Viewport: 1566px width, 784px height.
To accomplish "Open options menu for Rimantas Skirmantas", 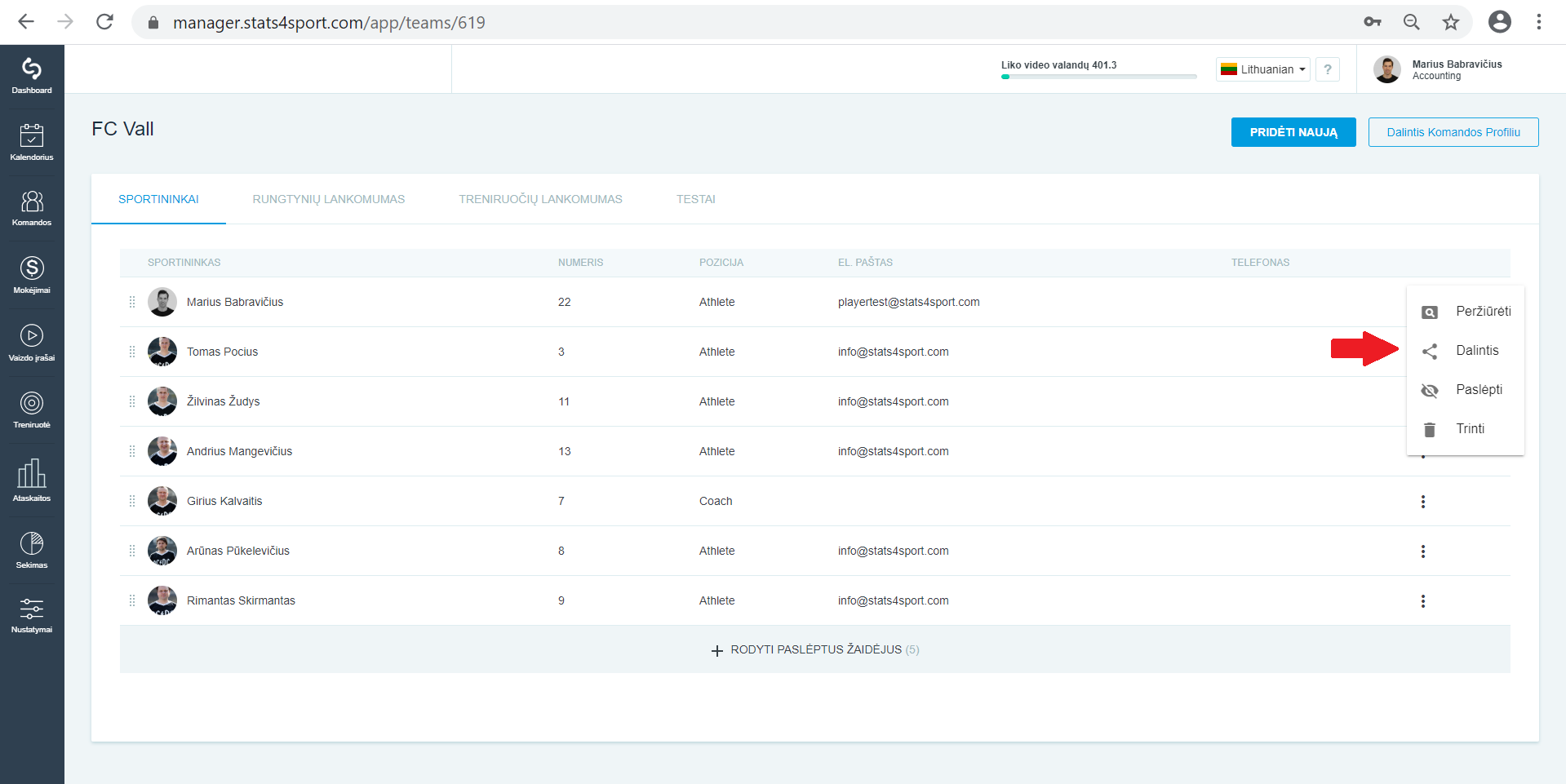I will point(1423,601).
